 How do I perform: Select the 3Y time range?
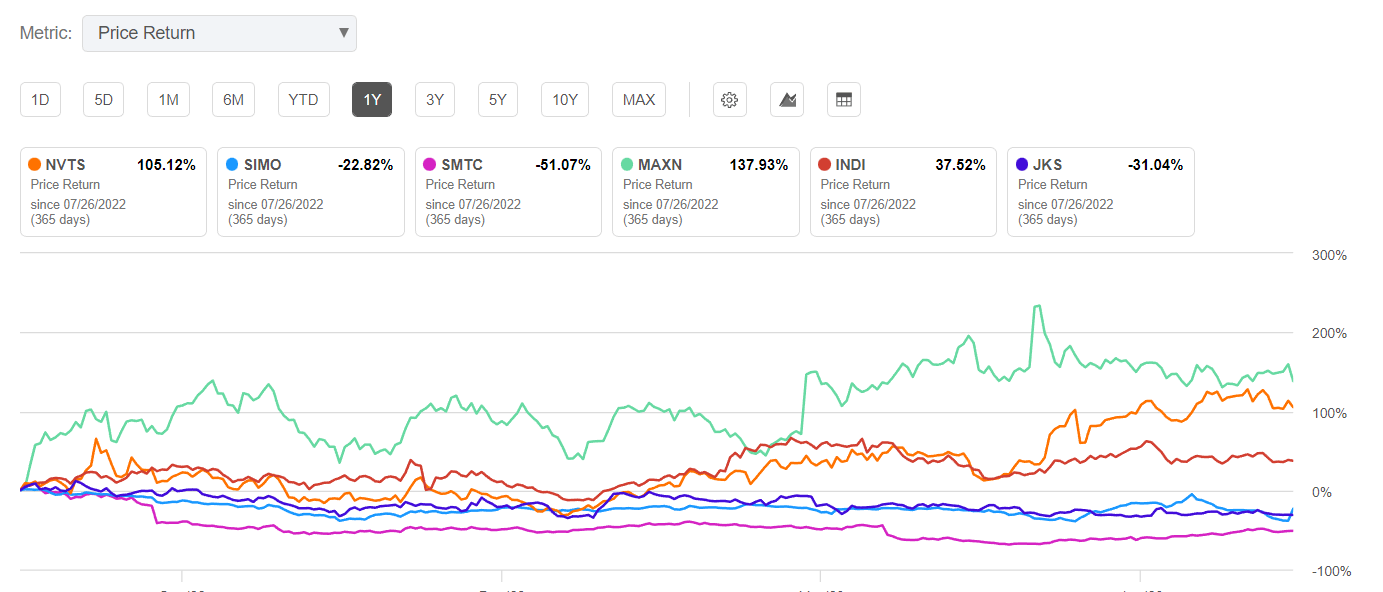point(434,99)
